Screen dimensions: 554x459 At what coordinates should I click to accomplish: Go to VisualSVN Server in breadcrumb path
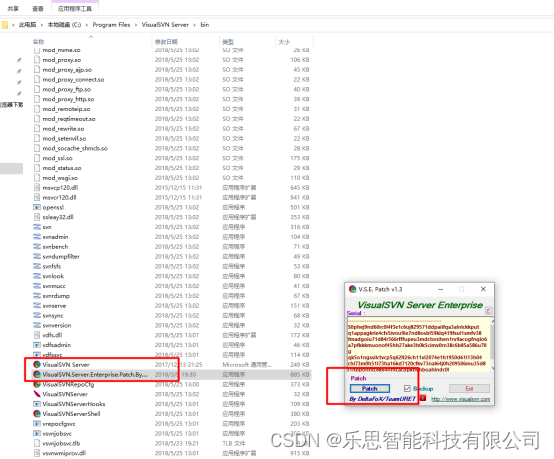click(165, 25)
